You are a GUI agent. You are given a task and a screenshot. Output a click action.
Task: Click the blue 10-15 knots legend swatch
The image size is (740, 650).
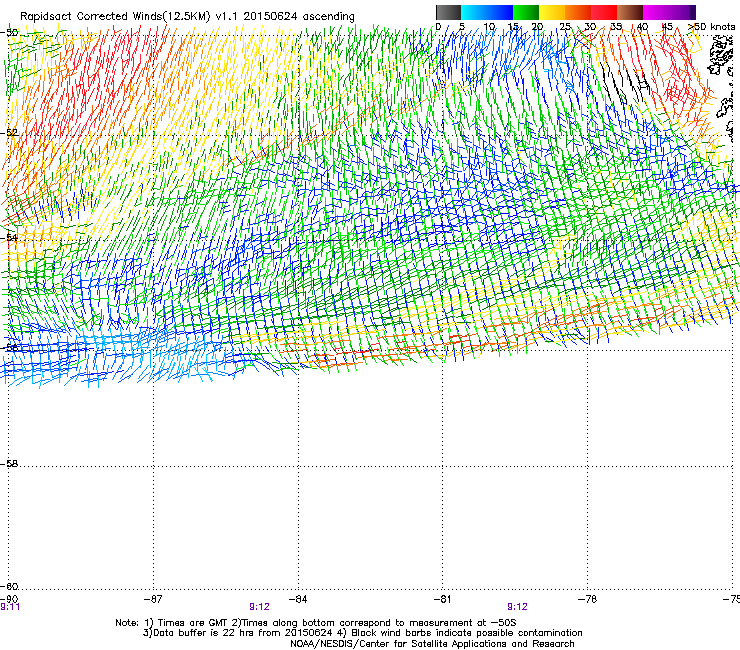(500, 12)
